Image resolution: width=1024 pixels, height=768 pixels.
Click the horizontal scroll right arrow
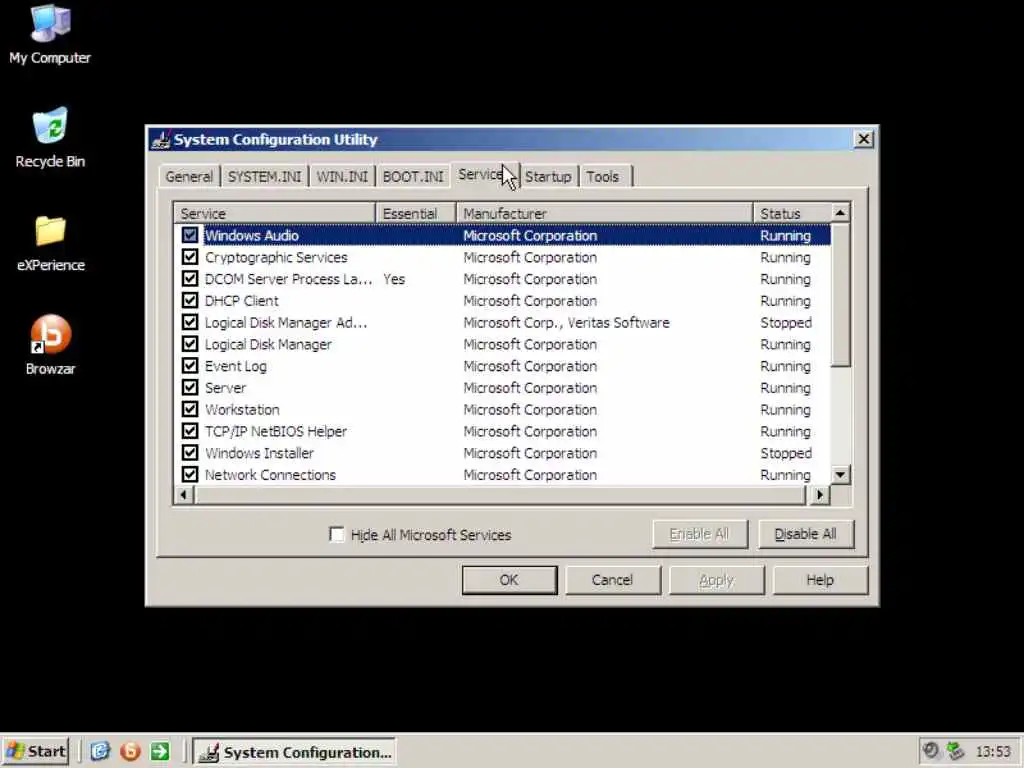pos(820,495)
